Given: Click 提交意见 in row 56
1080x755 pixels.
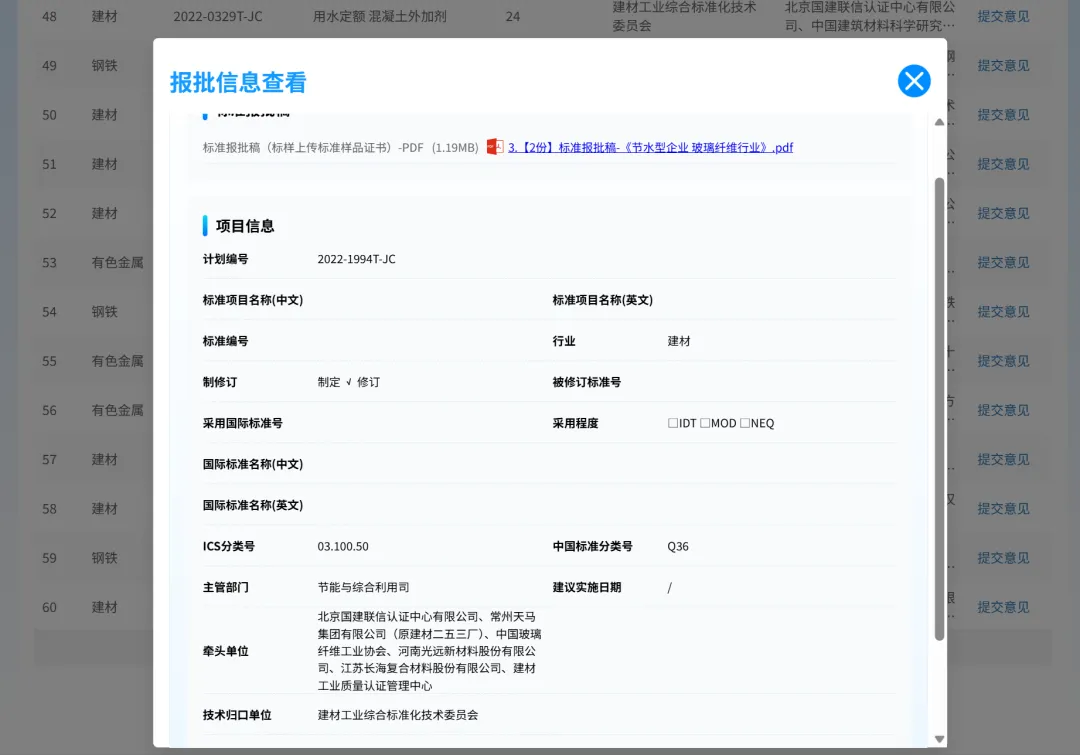Looking at the screenshot, I should pyautogui.click(x=1003, y=411).
